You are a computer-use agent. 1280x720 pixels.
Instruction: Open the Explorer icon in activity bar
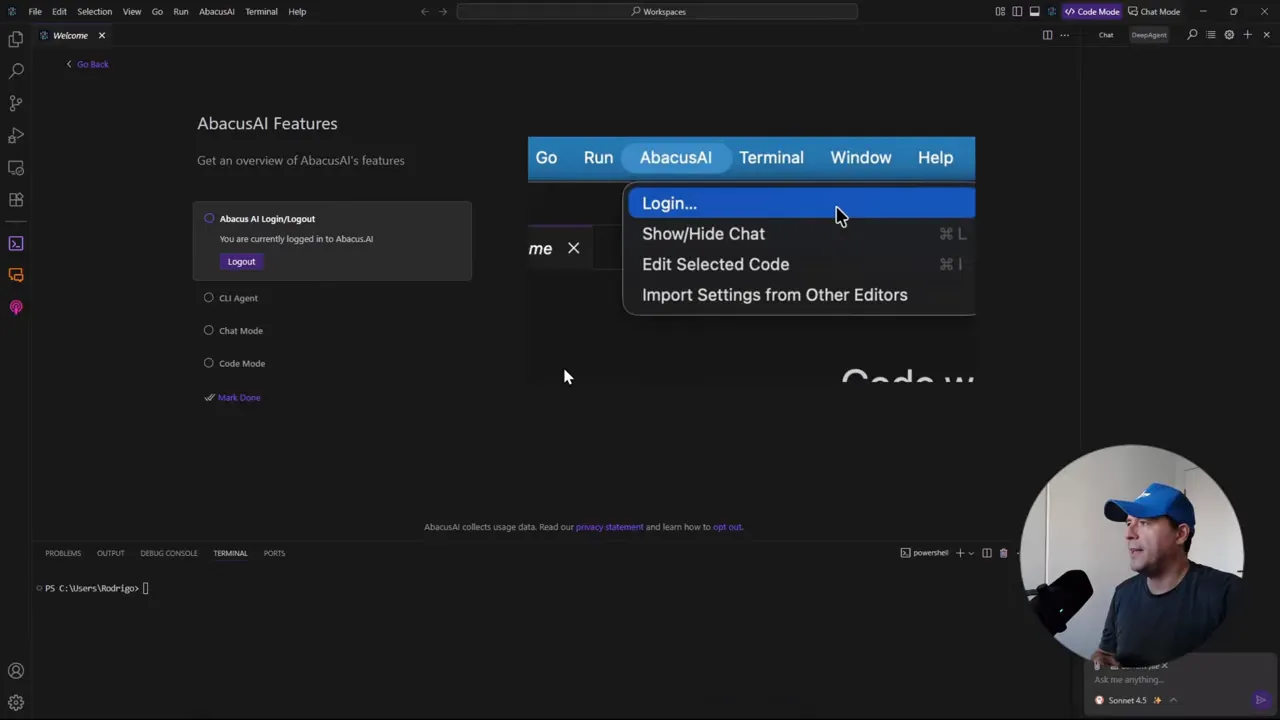16,39
